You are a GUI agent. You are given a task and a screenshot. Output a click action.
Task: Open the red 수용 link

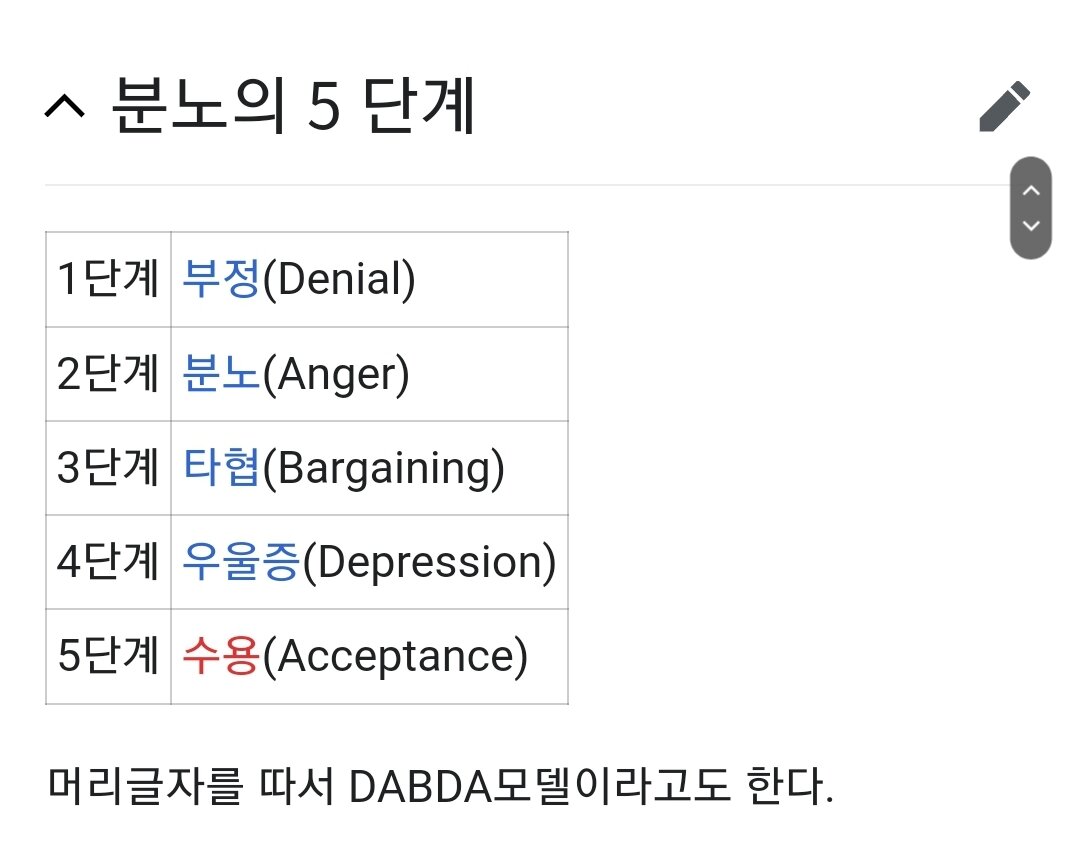coord(221,655)
